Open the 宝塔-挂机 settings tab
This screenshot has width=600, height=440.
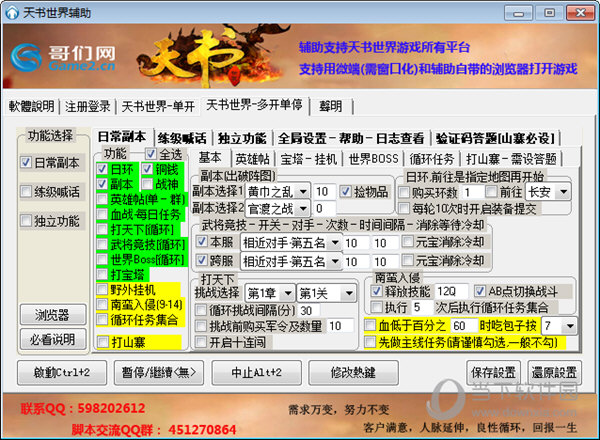[x=308, y=159]
